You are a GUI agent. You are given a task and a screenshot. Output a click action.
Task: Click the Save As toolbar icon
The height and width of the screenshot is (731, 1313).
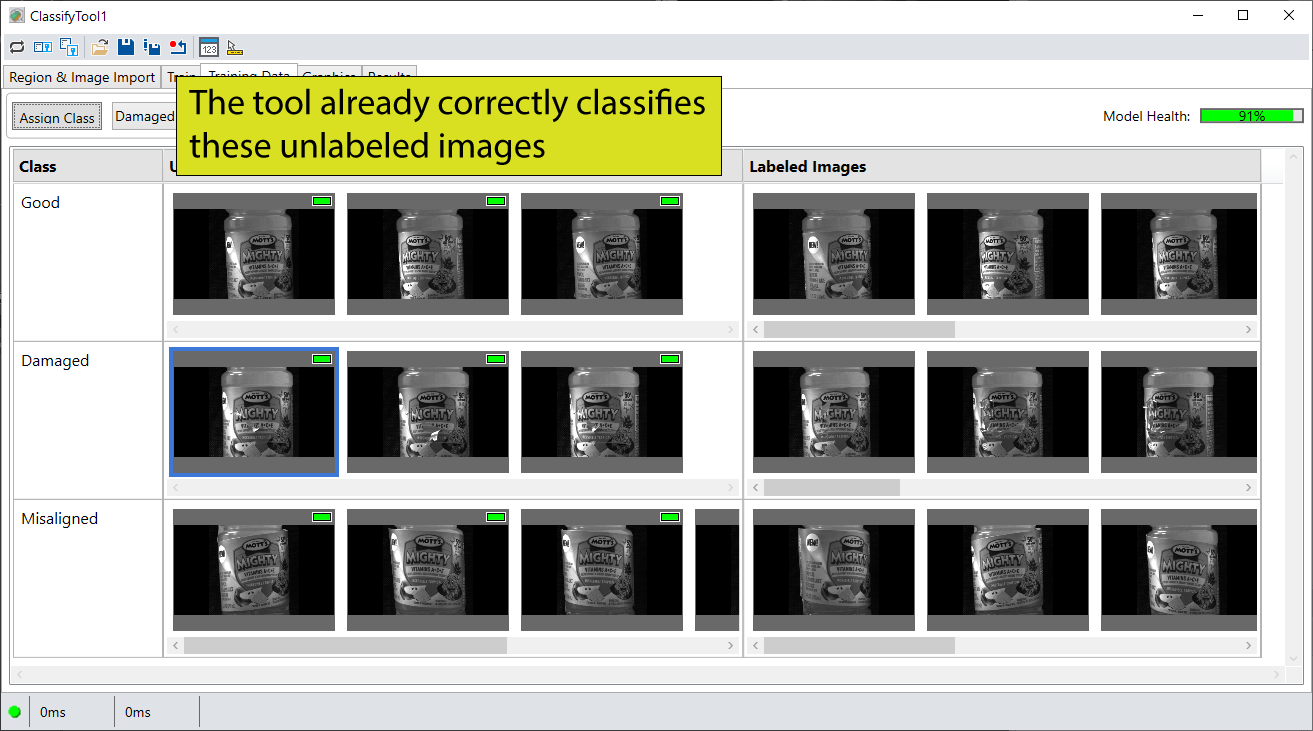click(x=151, y=47)
